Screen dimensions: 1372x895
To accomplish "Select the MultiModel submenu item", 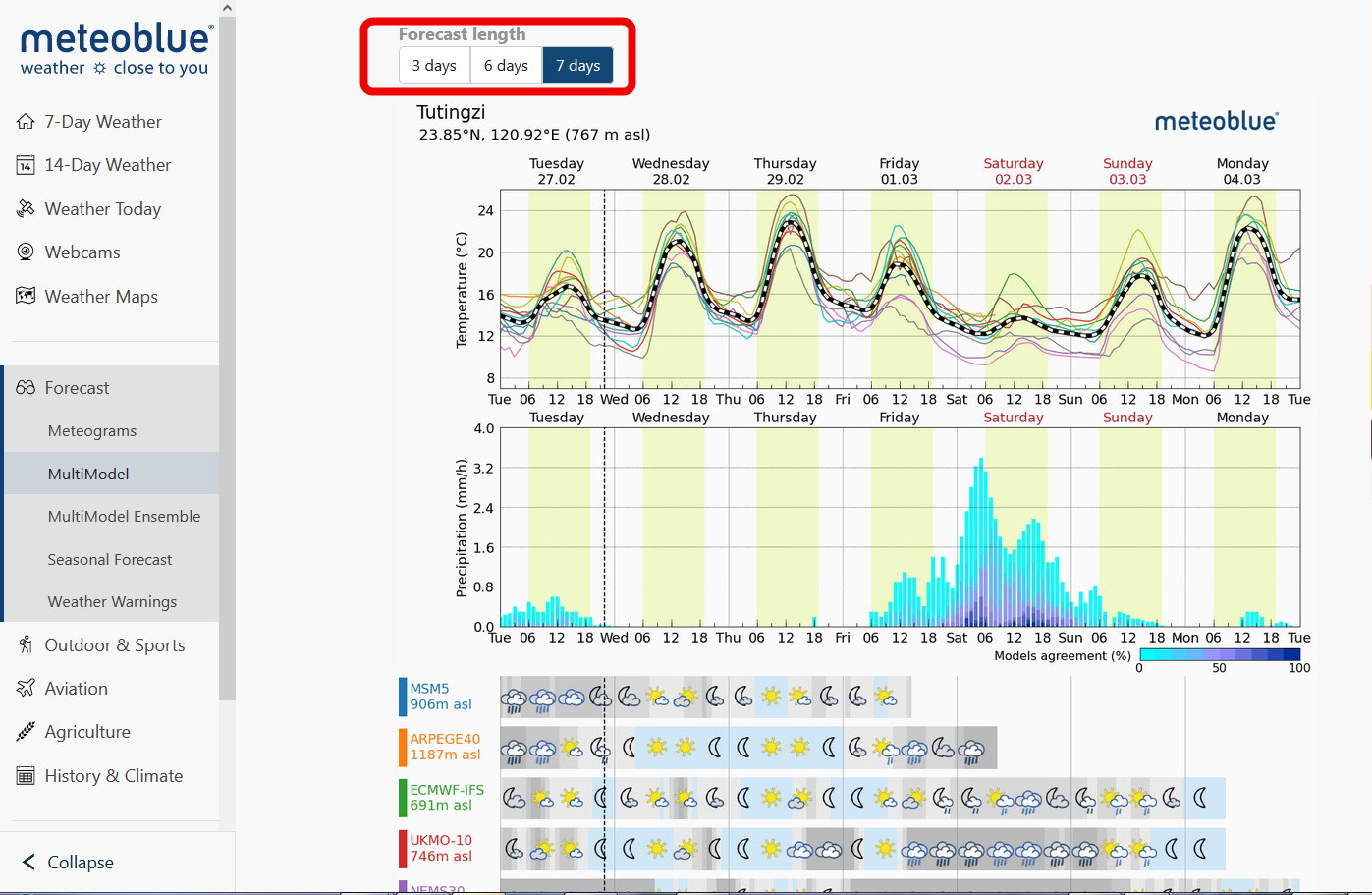I will click(x=111, y=474).
